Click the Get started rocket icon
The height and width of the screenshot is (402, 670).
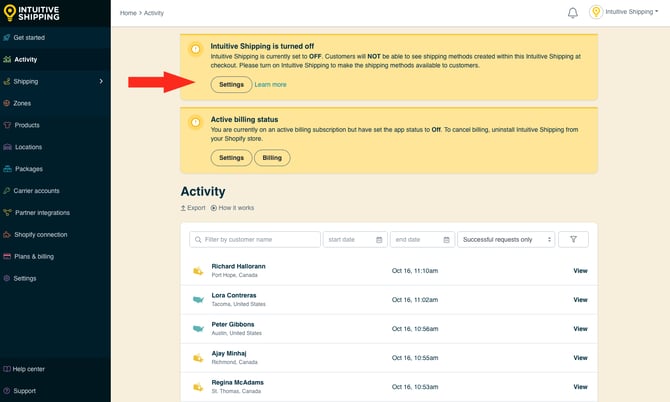tap(6, 38)
